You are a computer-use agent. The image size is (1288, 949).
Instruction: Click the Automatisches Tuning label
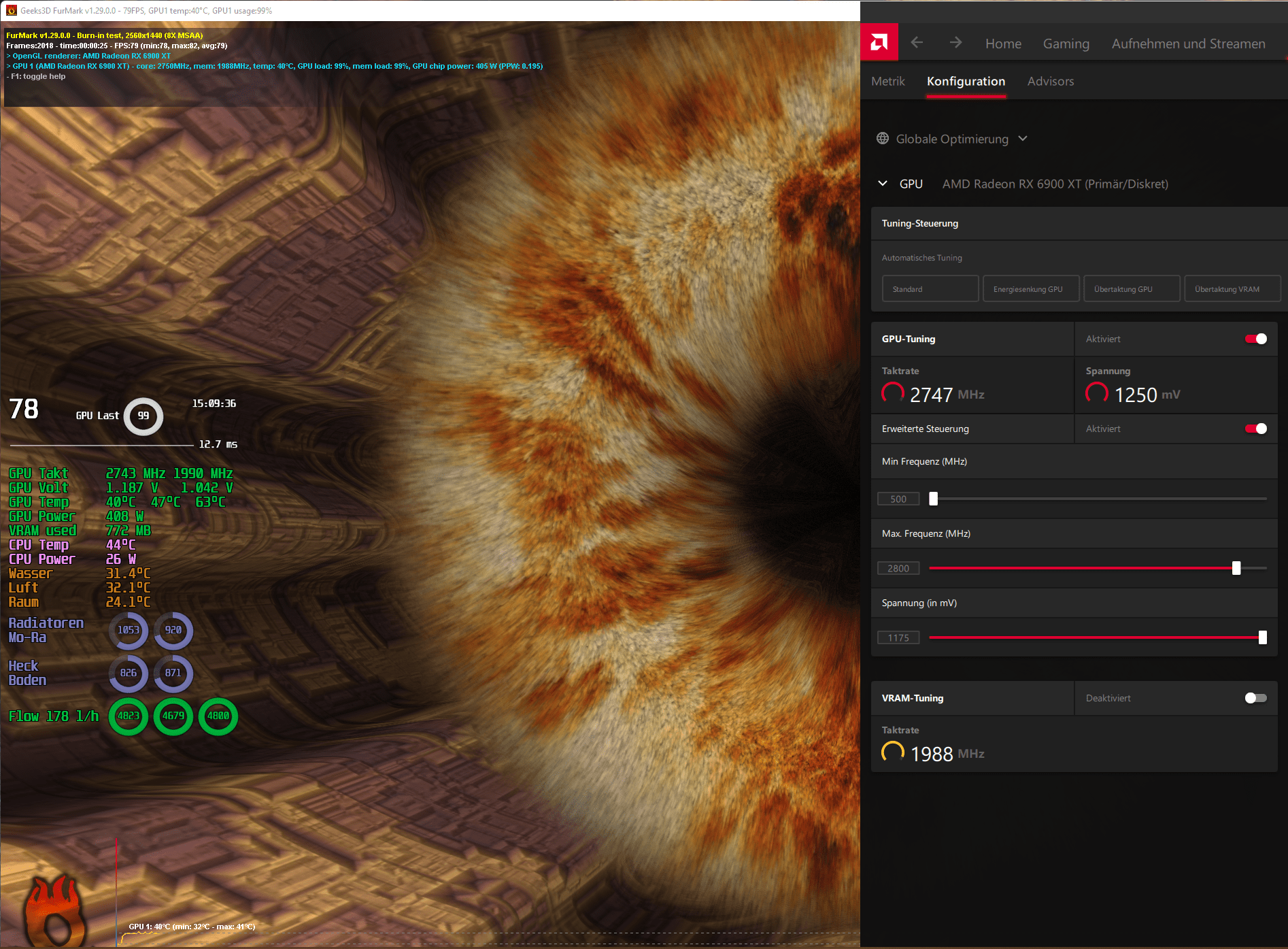click(x=921, y=258)
